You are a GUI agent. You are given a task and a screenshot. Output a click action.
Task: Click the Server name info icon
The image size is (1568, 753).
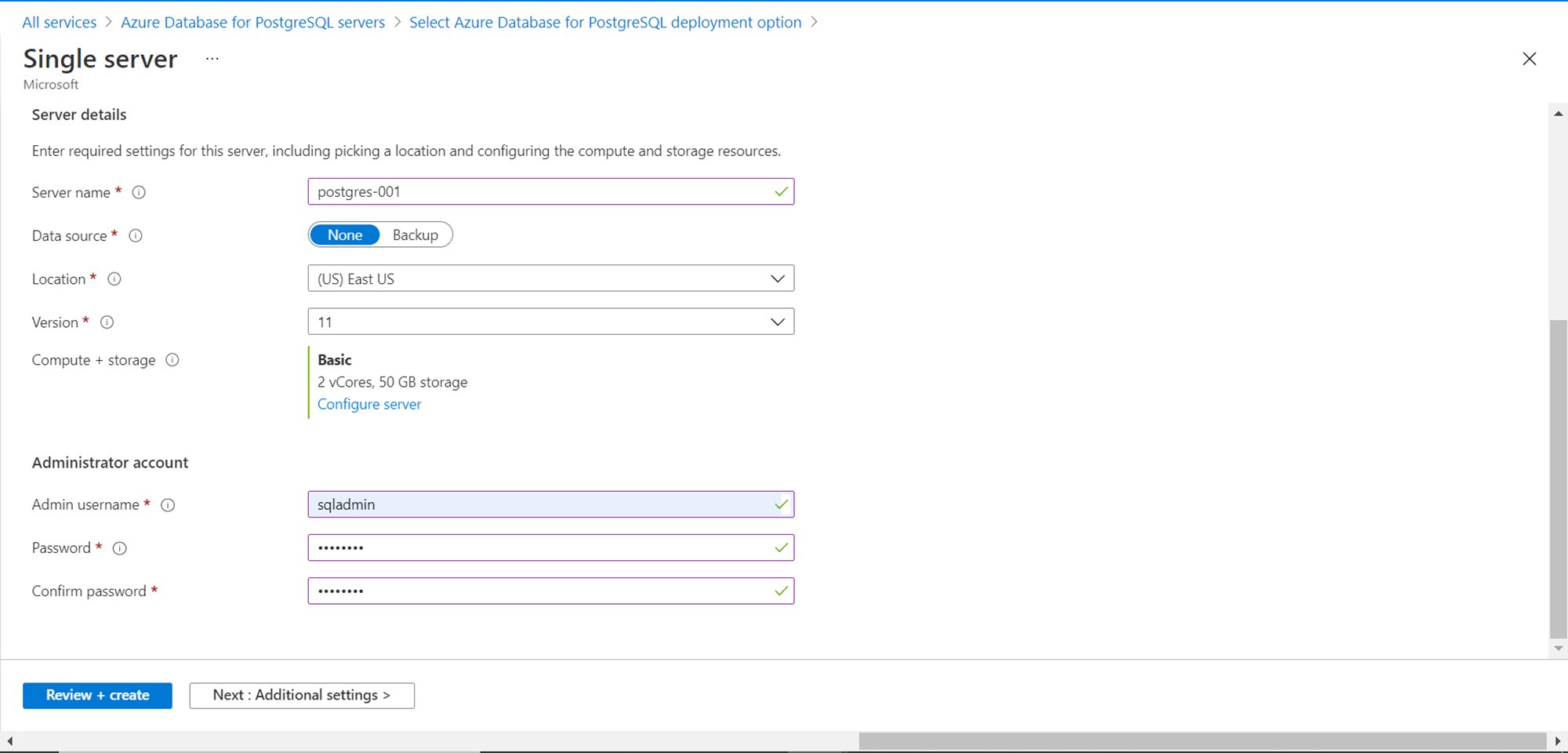[x=139, y=192]
